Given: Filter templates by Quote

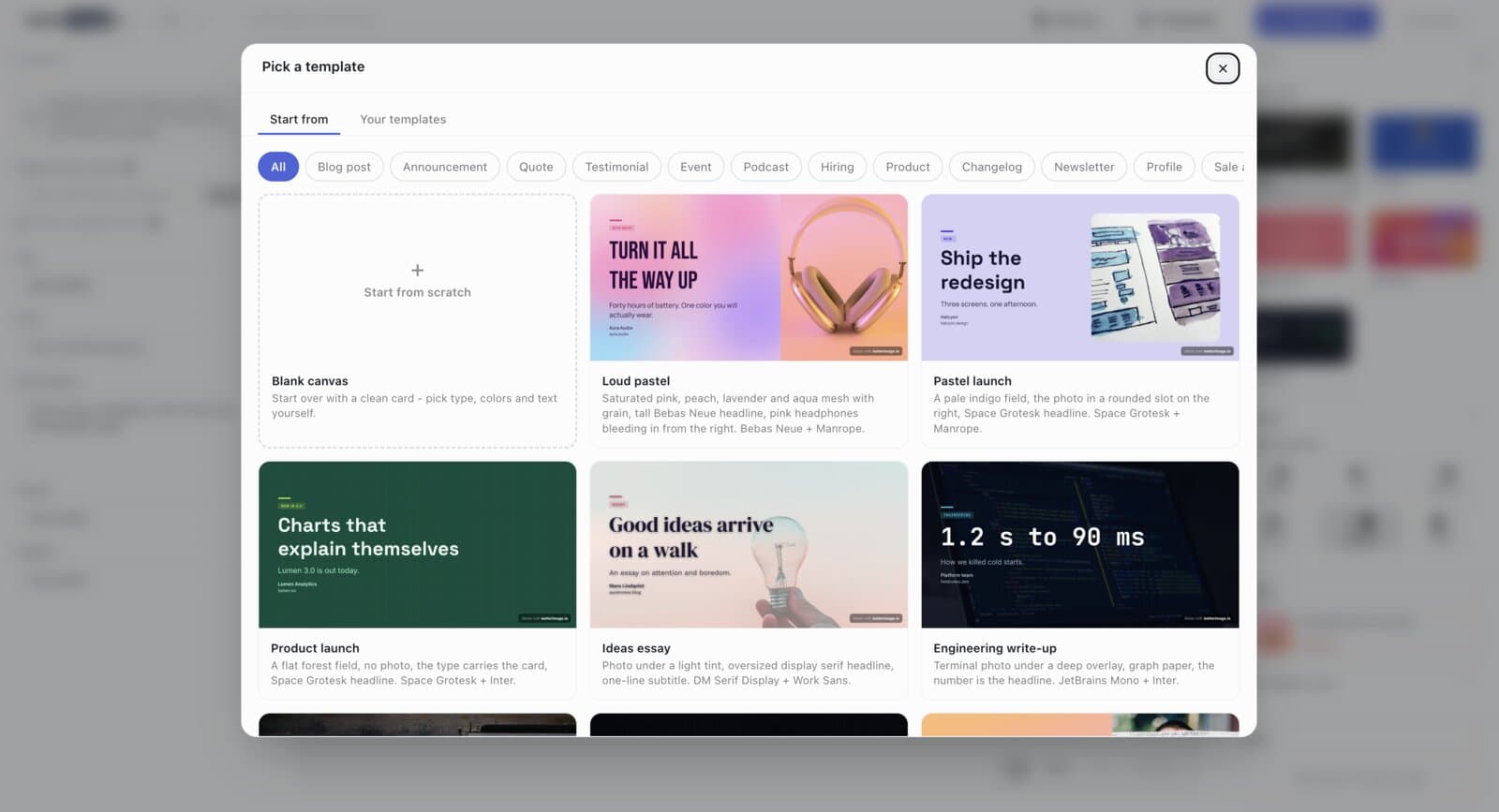Looking at the screenshot, I should (x=536, y=167).
